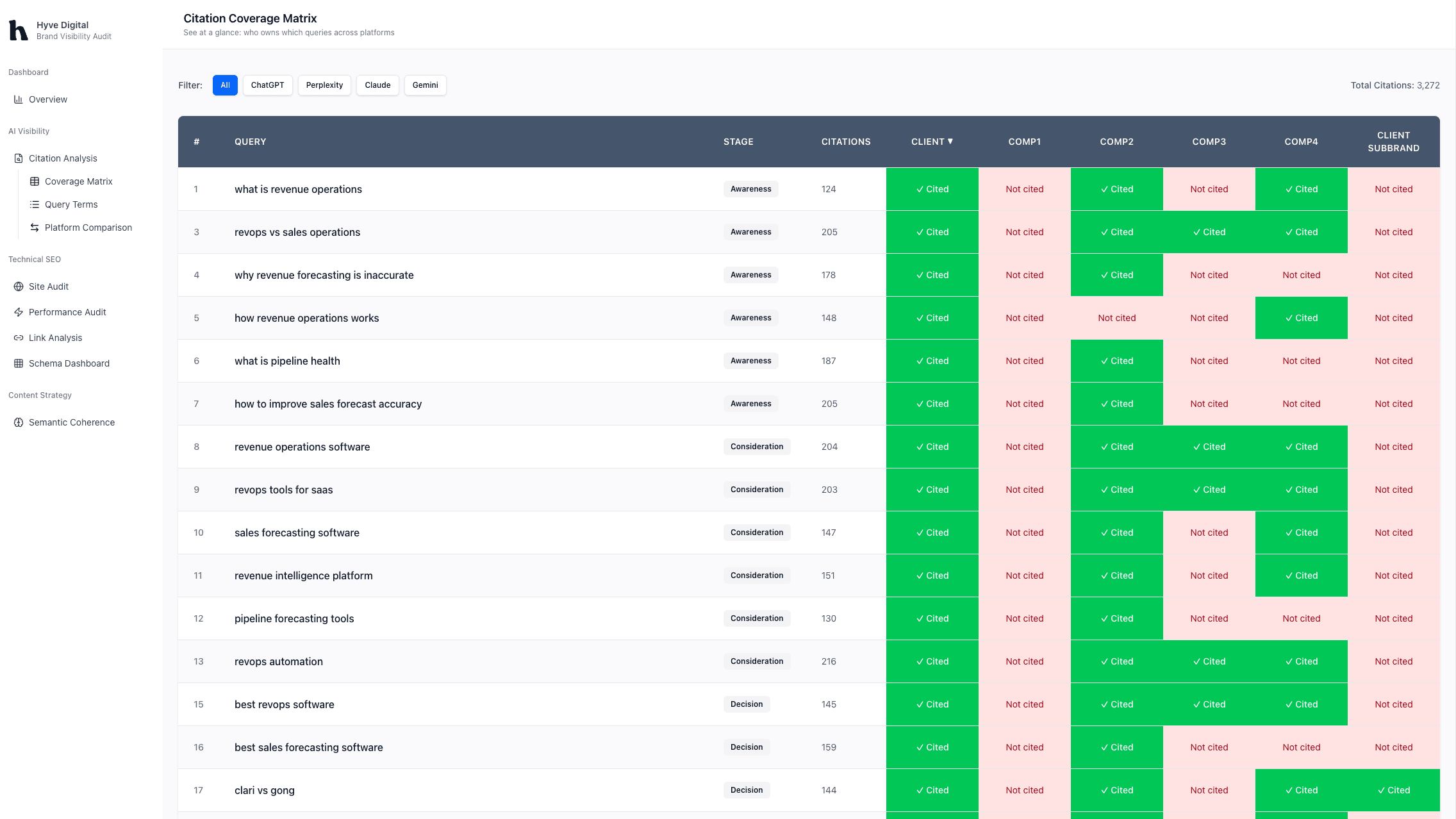Sort table by the STAGE header
This screenshot has height=819, width=1456.
(x=738, y=142)
